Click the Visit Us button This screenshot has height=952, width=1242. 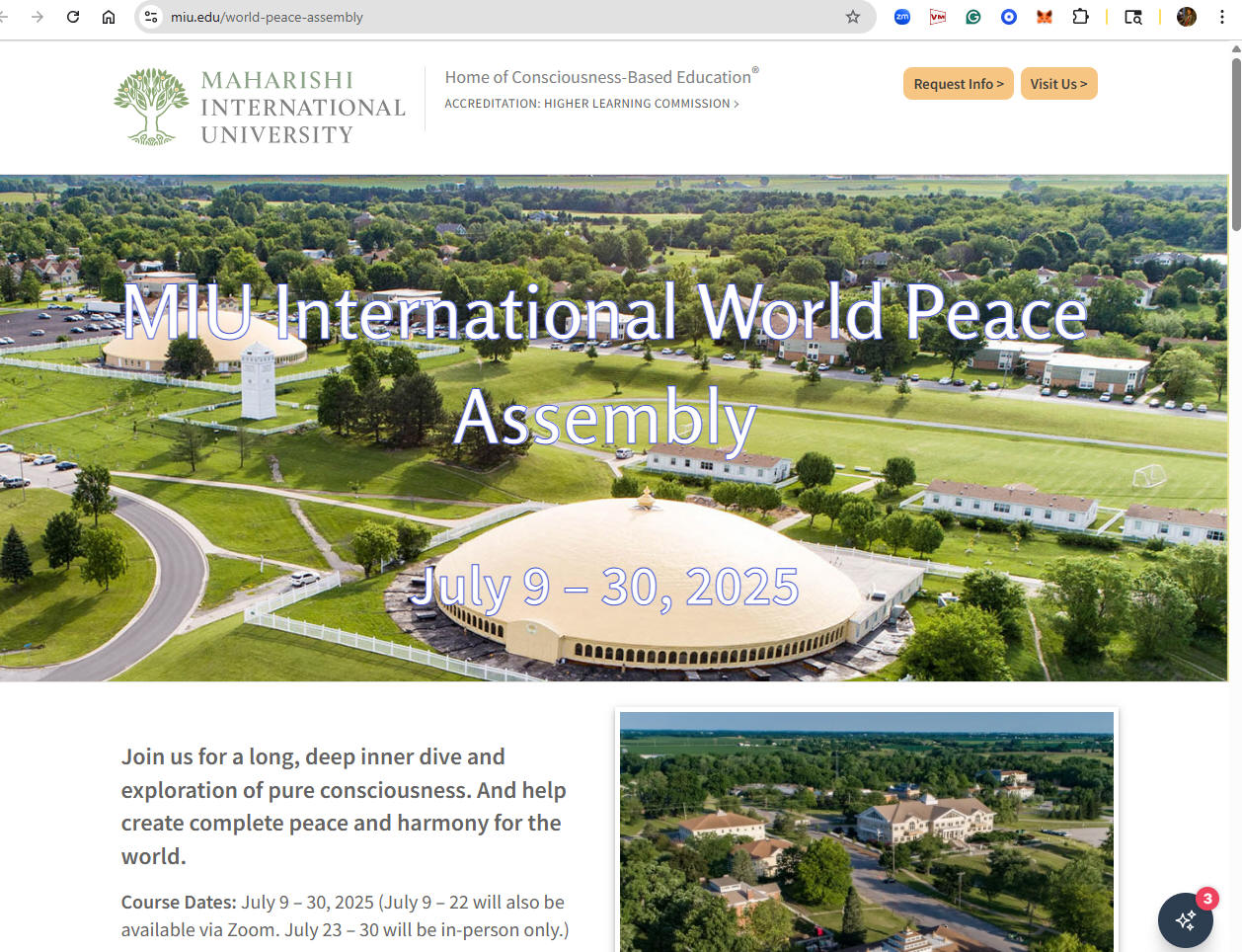click(1058, 84)
